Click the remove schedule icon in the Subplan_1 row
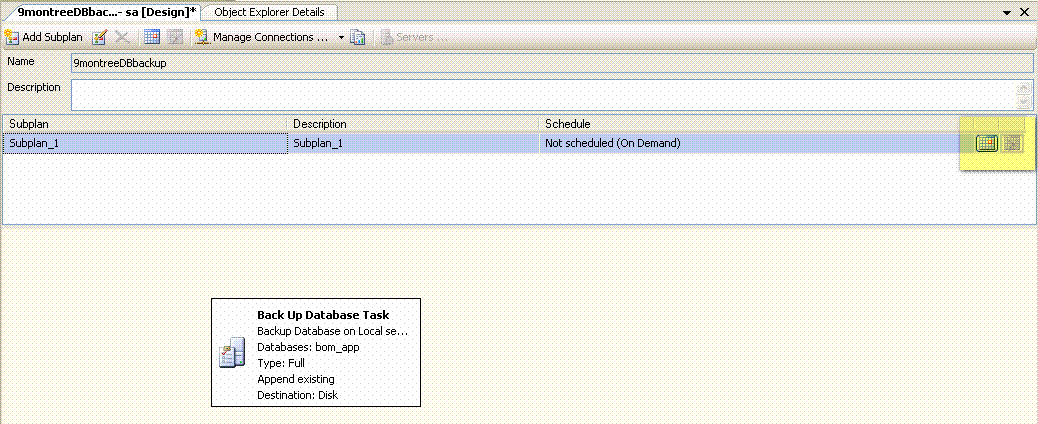 point(1012,143)
